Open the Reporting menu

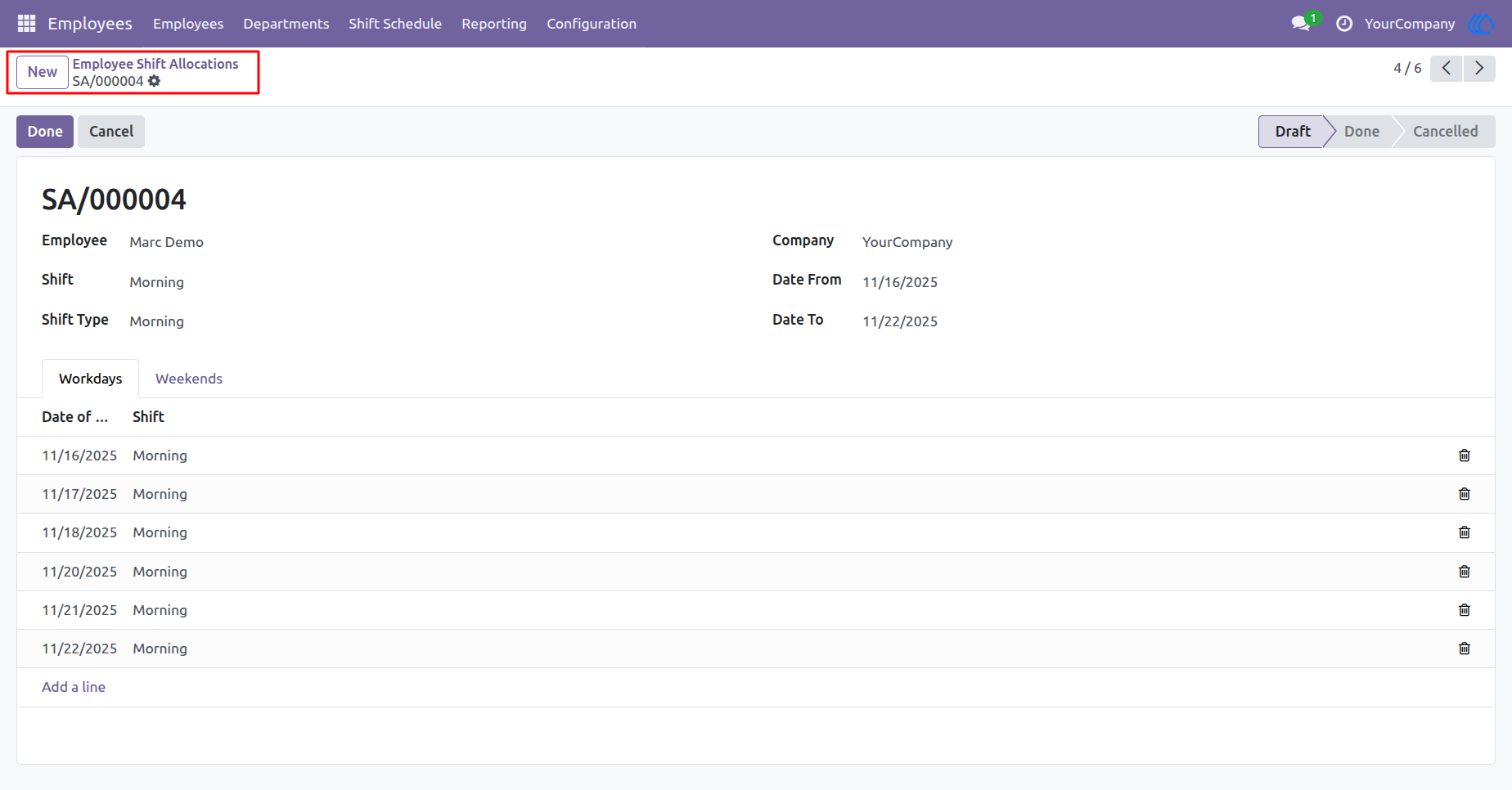[494, 24]
